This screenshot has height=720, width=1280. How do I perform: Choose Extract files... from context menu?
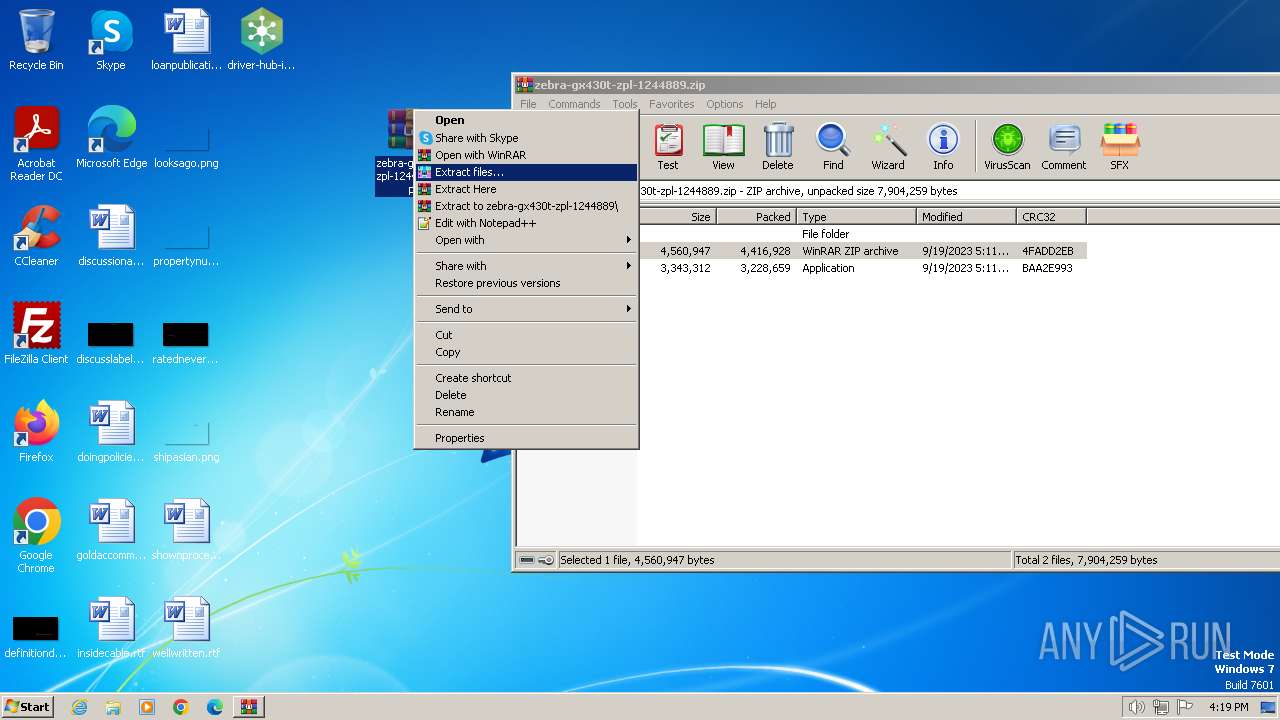point(526,172)
